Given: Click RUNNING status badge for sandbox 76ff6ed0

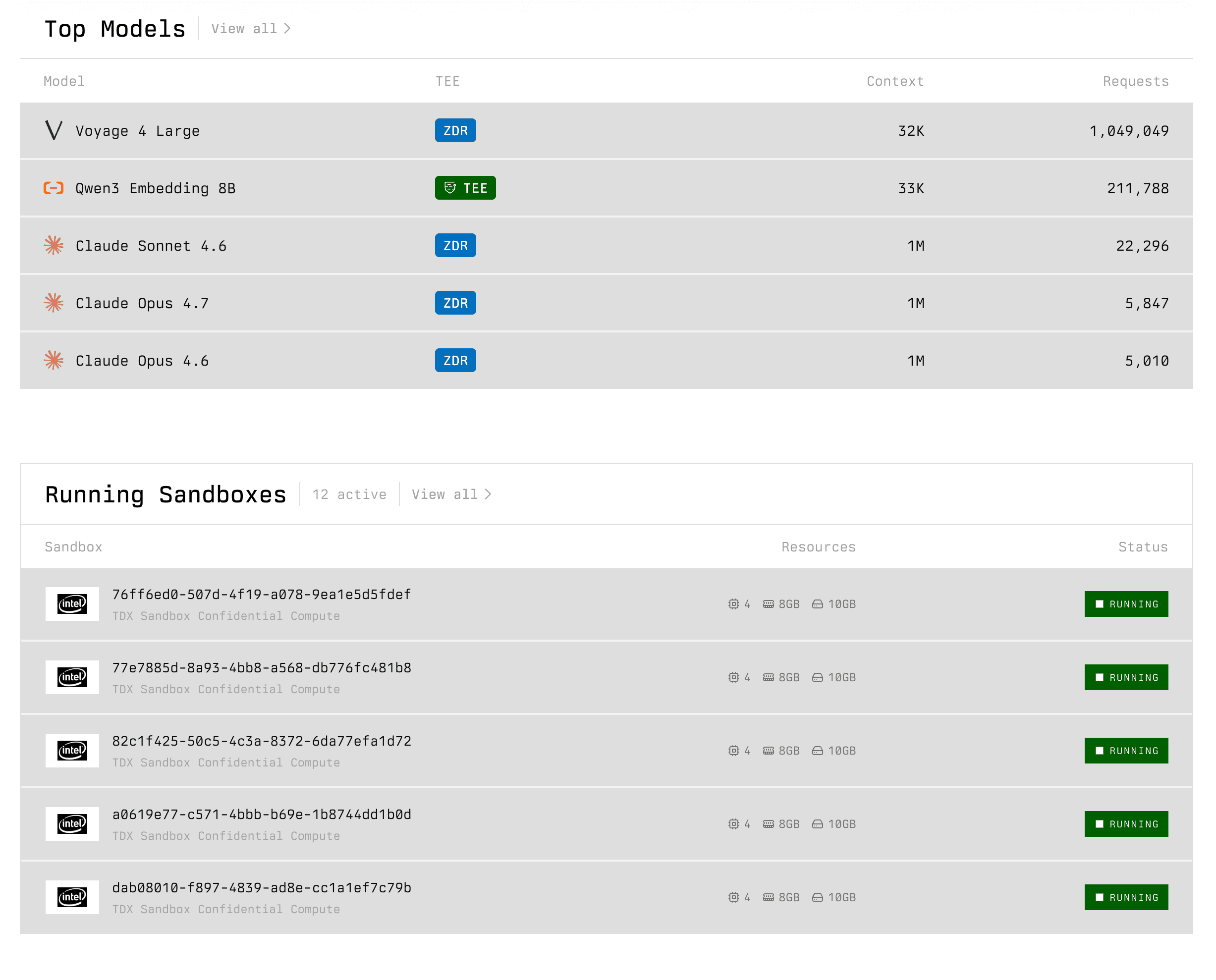Looking at the screenshot, I should point(1126,604).
